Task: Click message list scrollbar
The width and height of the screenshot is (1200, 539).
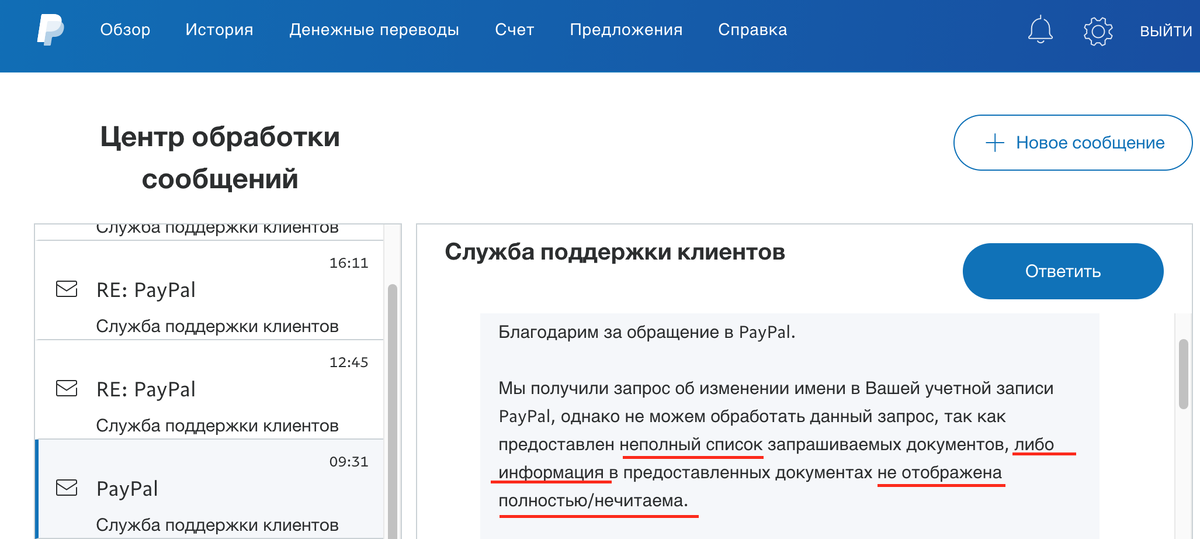Action: tap(392, 410)
